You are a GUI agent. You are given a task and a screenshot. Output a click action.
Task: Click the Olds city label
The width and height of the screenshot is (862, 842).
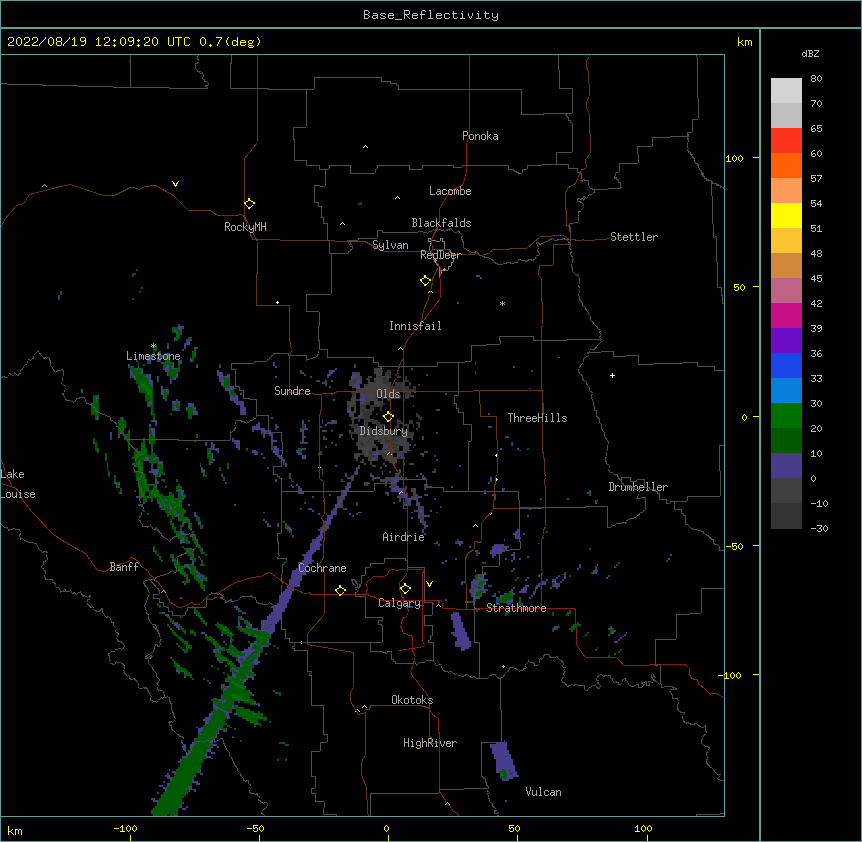(388, 394)
